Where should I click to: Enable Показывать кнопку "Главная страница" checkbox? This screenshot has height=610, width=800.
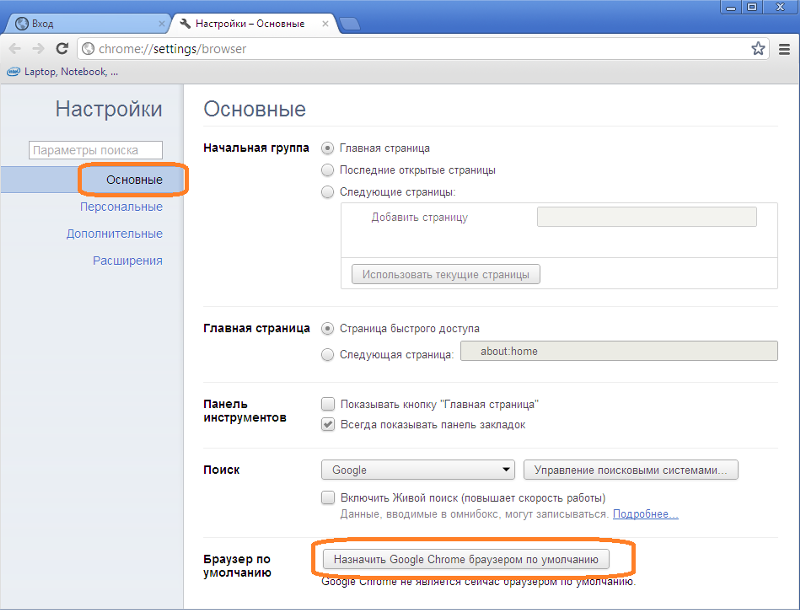click(327, 404)
